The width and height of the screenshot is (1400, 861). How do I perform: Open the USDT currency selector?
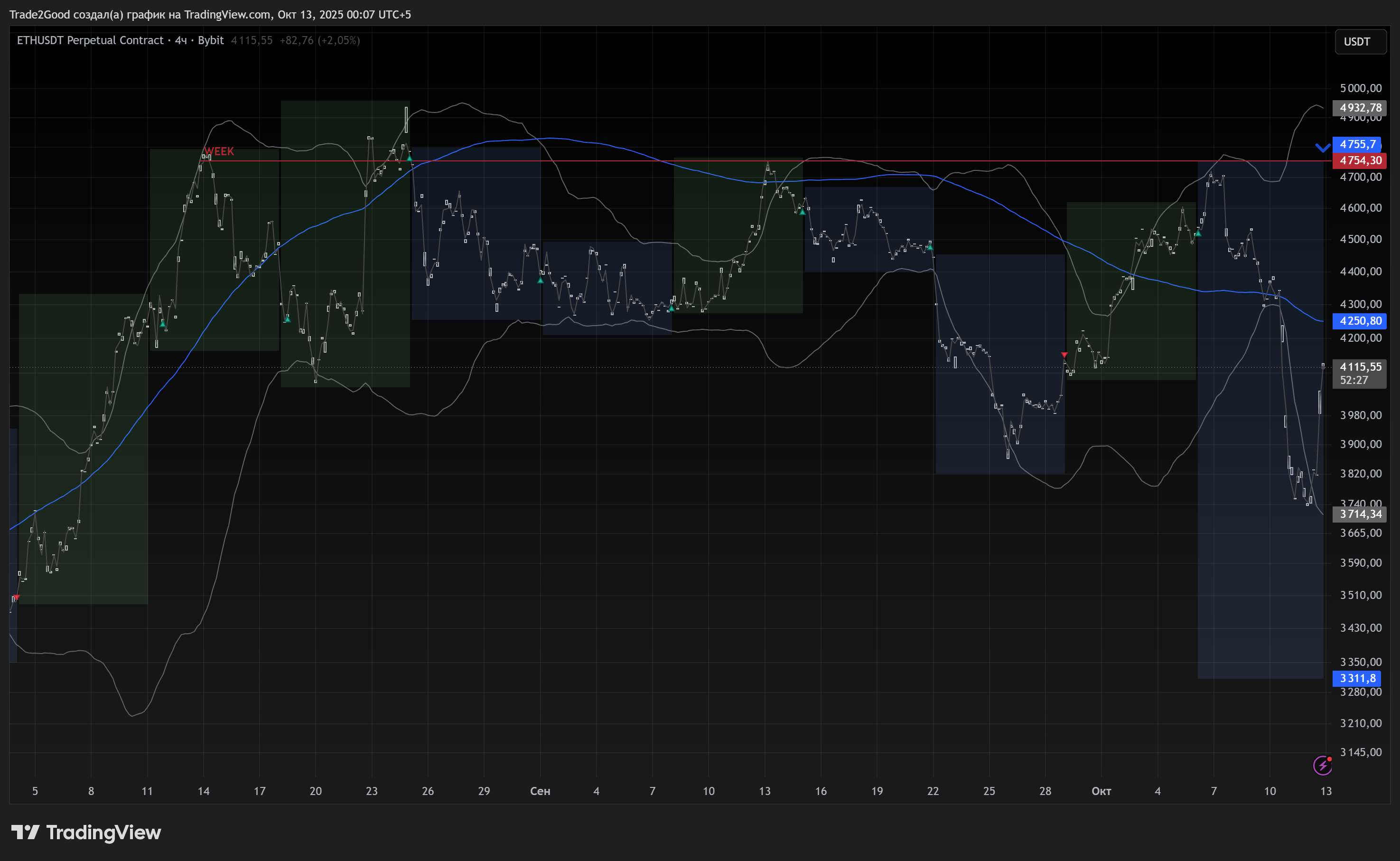(1360, 42)
